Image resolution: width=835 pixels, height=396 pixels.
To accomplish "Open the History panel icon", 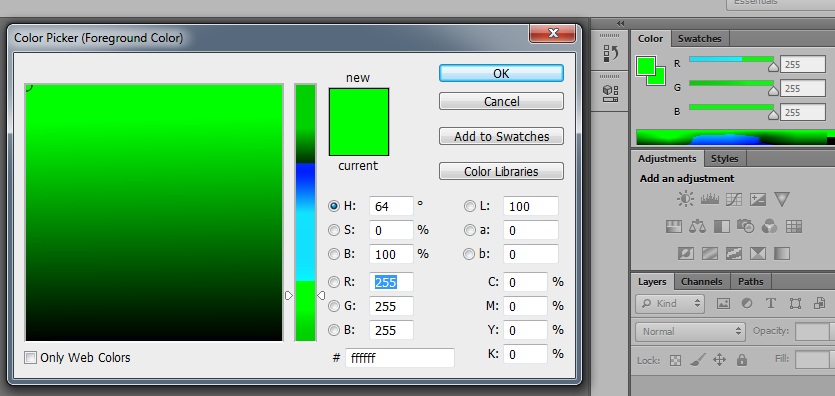I will click(610, 53).
